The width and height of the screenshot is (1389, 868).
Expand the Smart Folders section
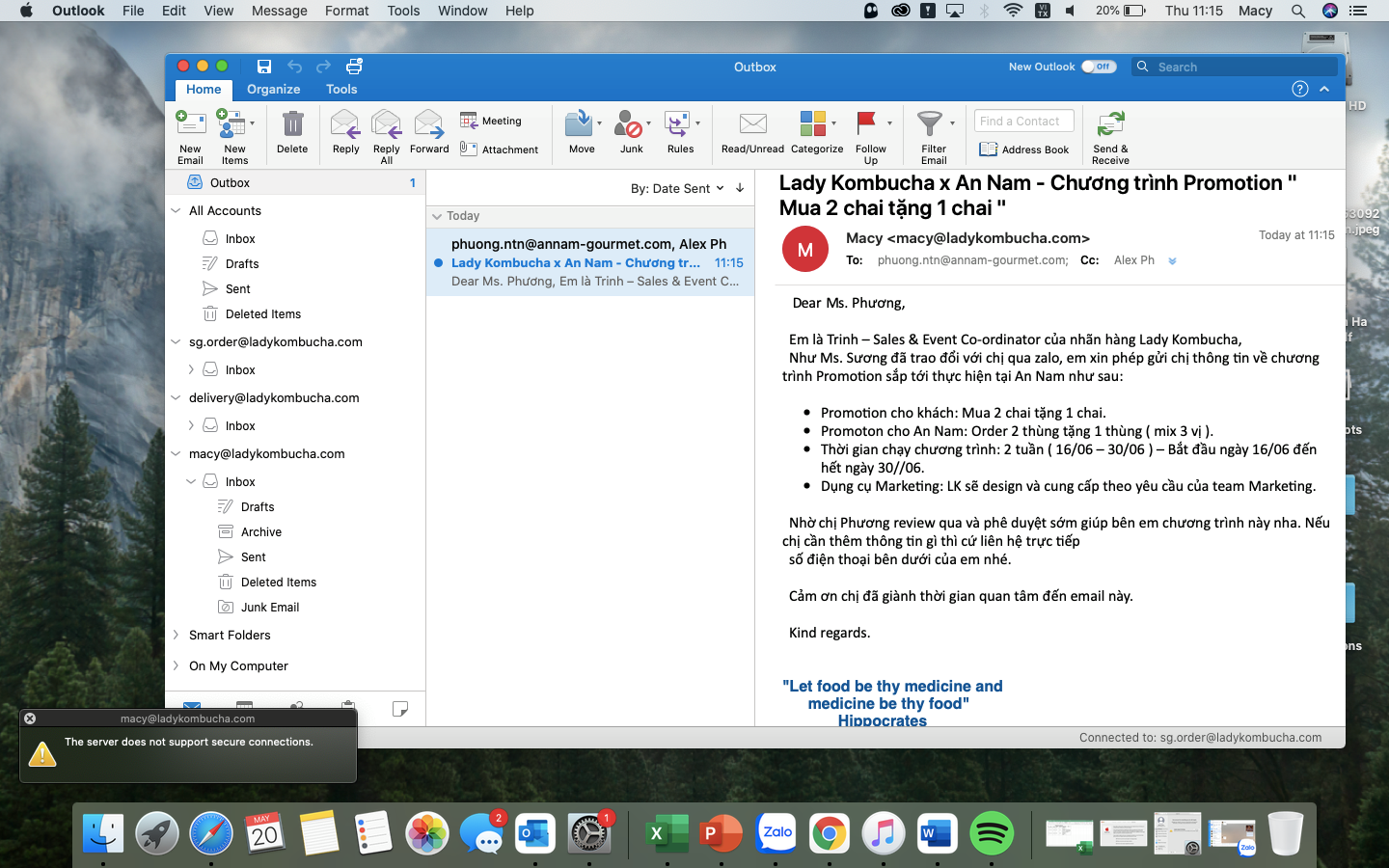176,635
